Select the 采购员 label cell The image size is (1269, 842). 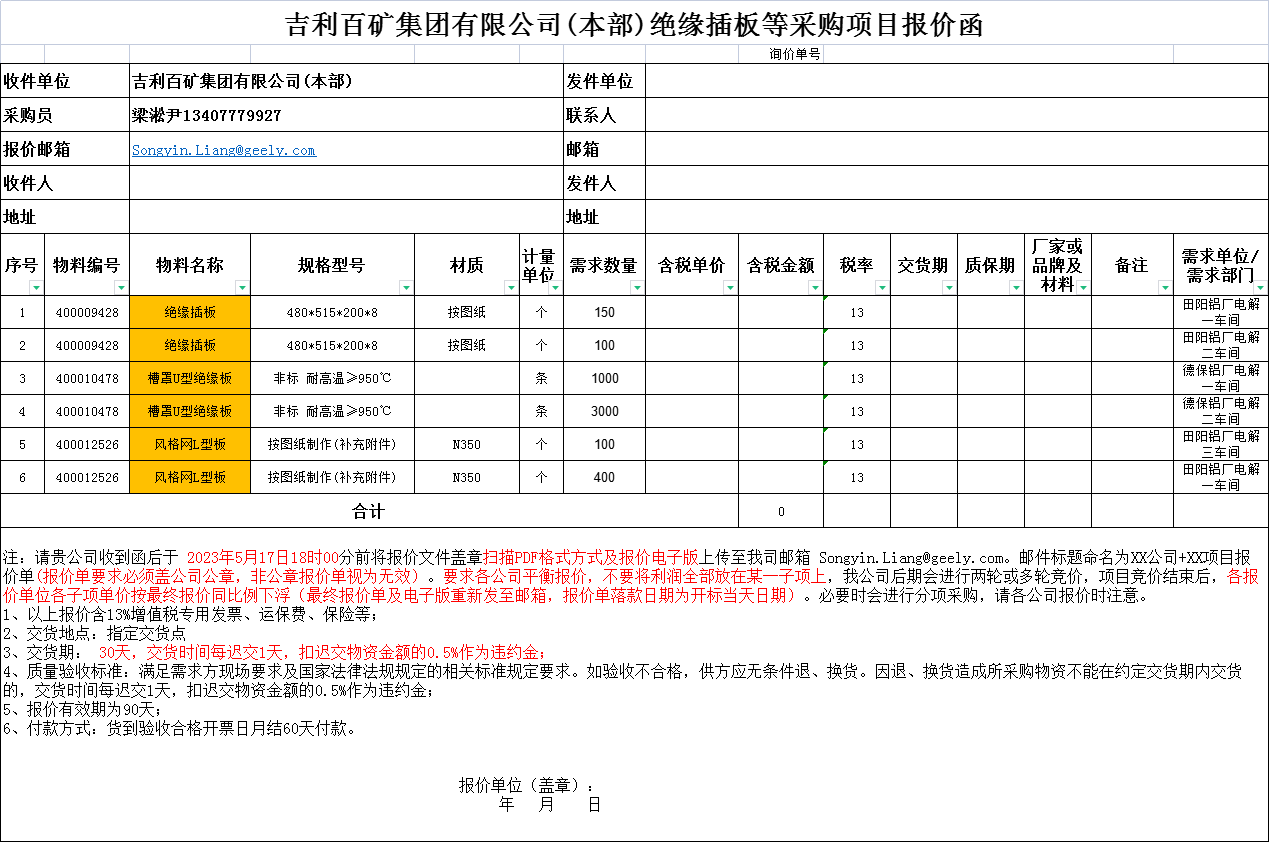click(65, 115)
